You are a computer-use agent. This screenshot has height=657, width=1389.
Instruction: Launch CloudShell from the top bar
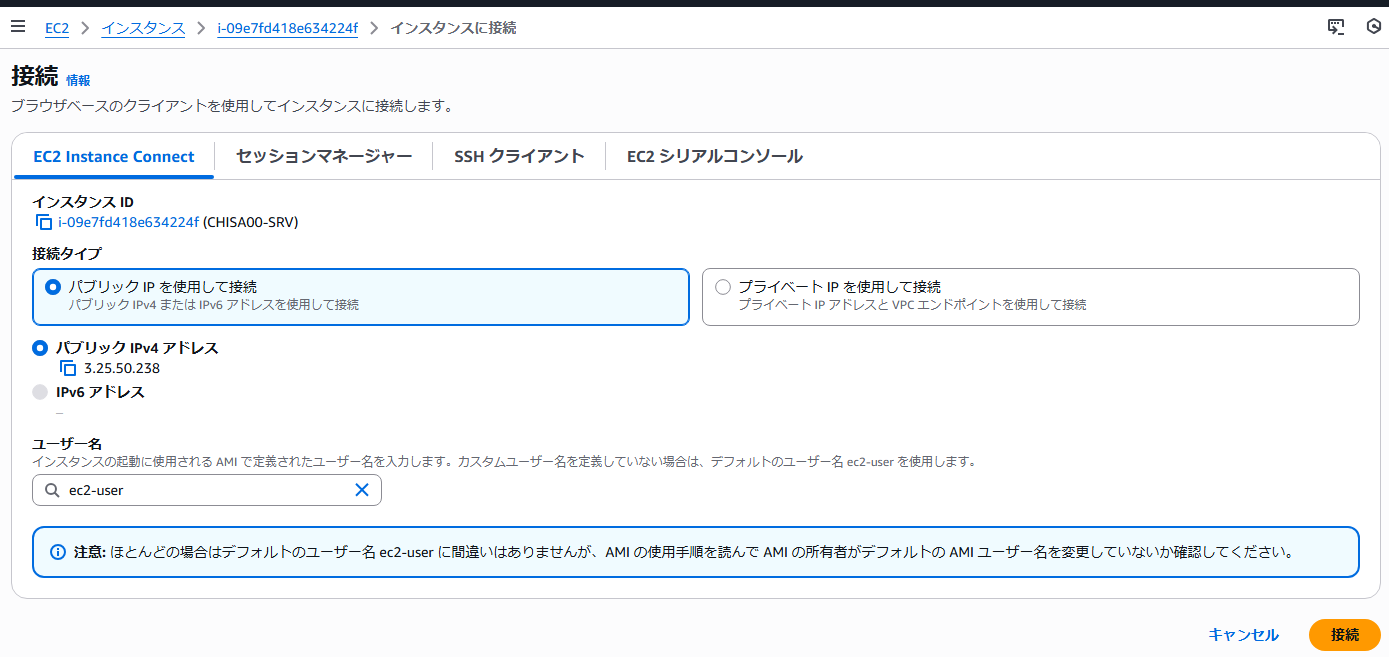point(1336,27)
